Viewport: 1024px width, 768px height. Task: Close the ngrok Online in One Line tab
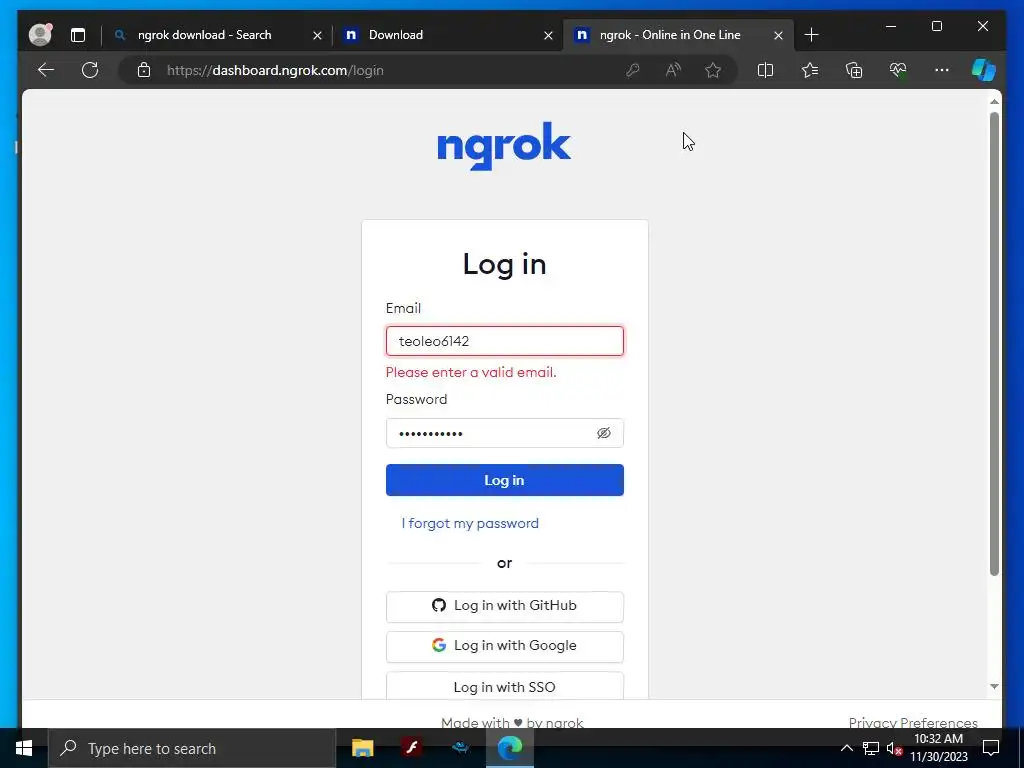point(778,35)
